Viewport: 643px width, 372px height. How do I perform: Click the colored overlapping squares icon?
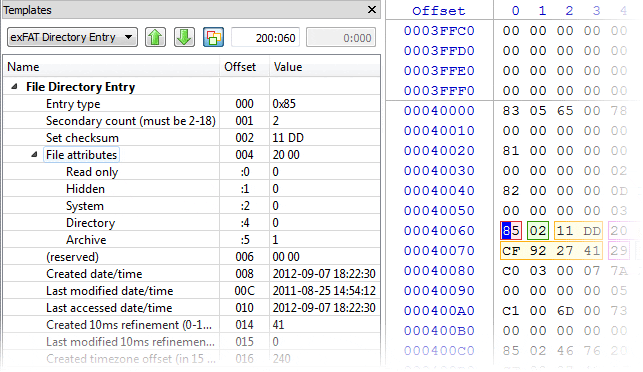click(x=213, y=37)
